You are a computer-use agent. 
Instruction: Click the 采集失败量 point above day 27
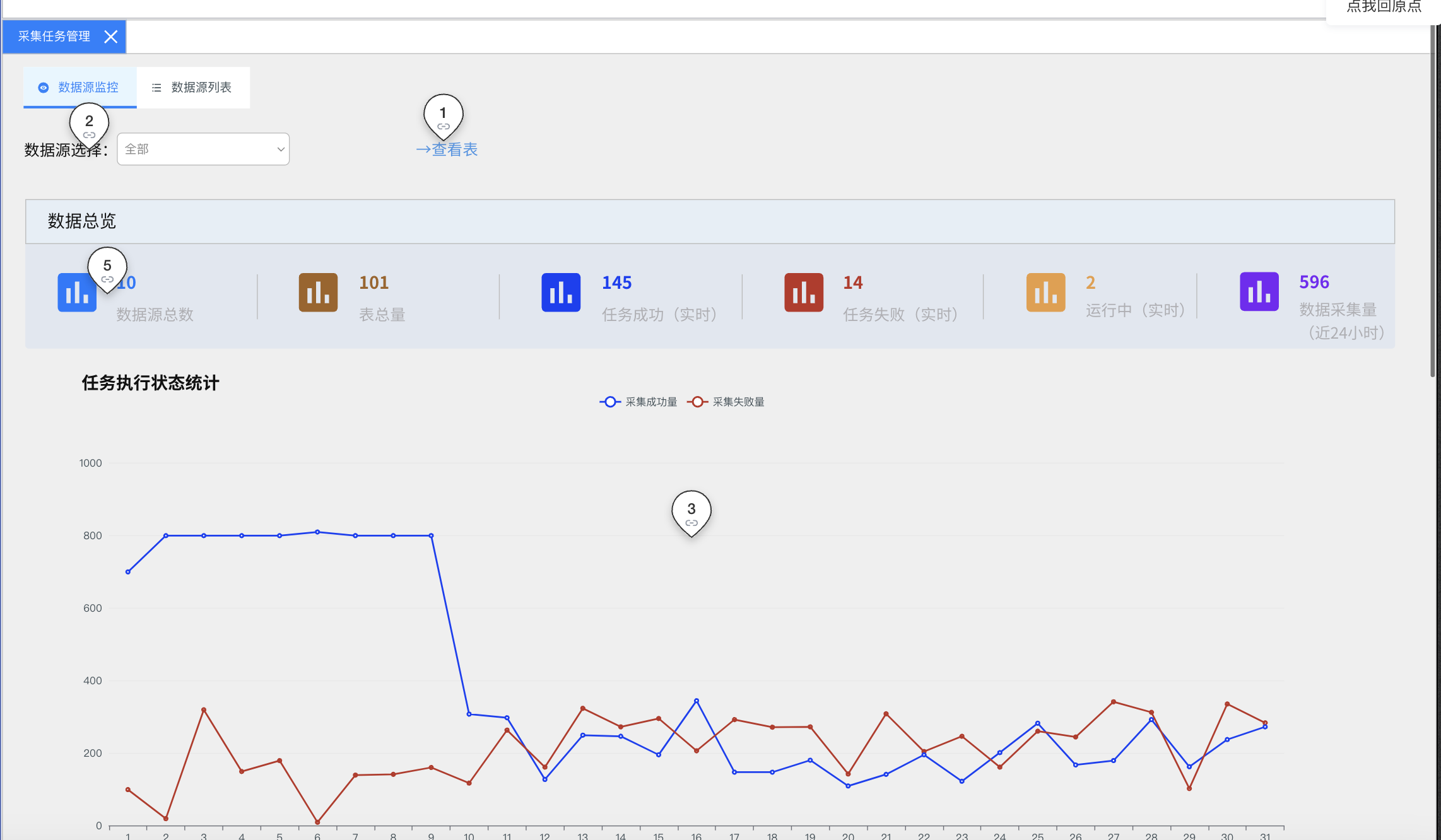(x=1114, y=702)
